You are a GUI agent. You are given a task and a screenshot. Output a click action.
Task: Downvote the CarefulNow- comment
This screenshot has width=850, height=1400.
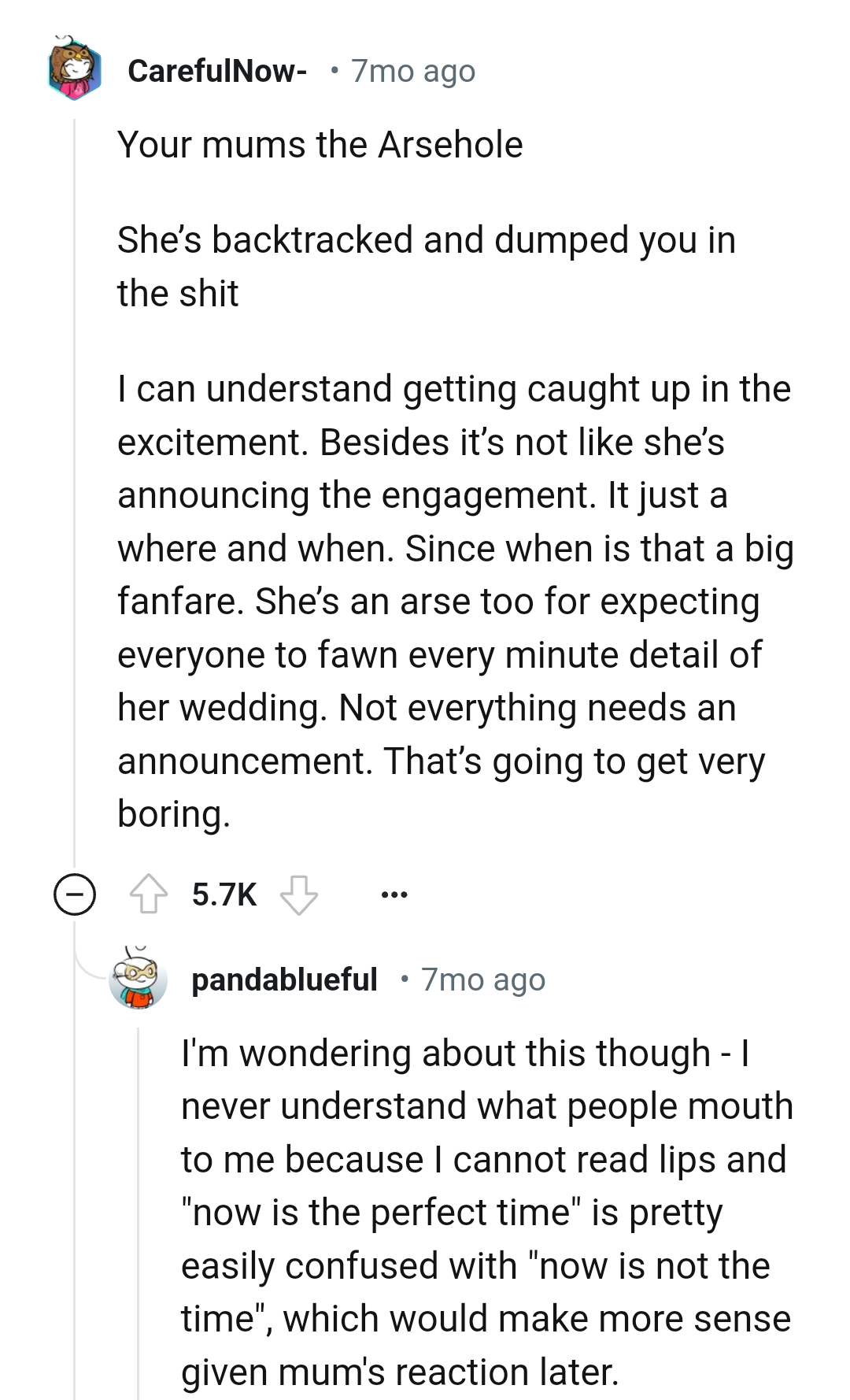tap(299, 894)
